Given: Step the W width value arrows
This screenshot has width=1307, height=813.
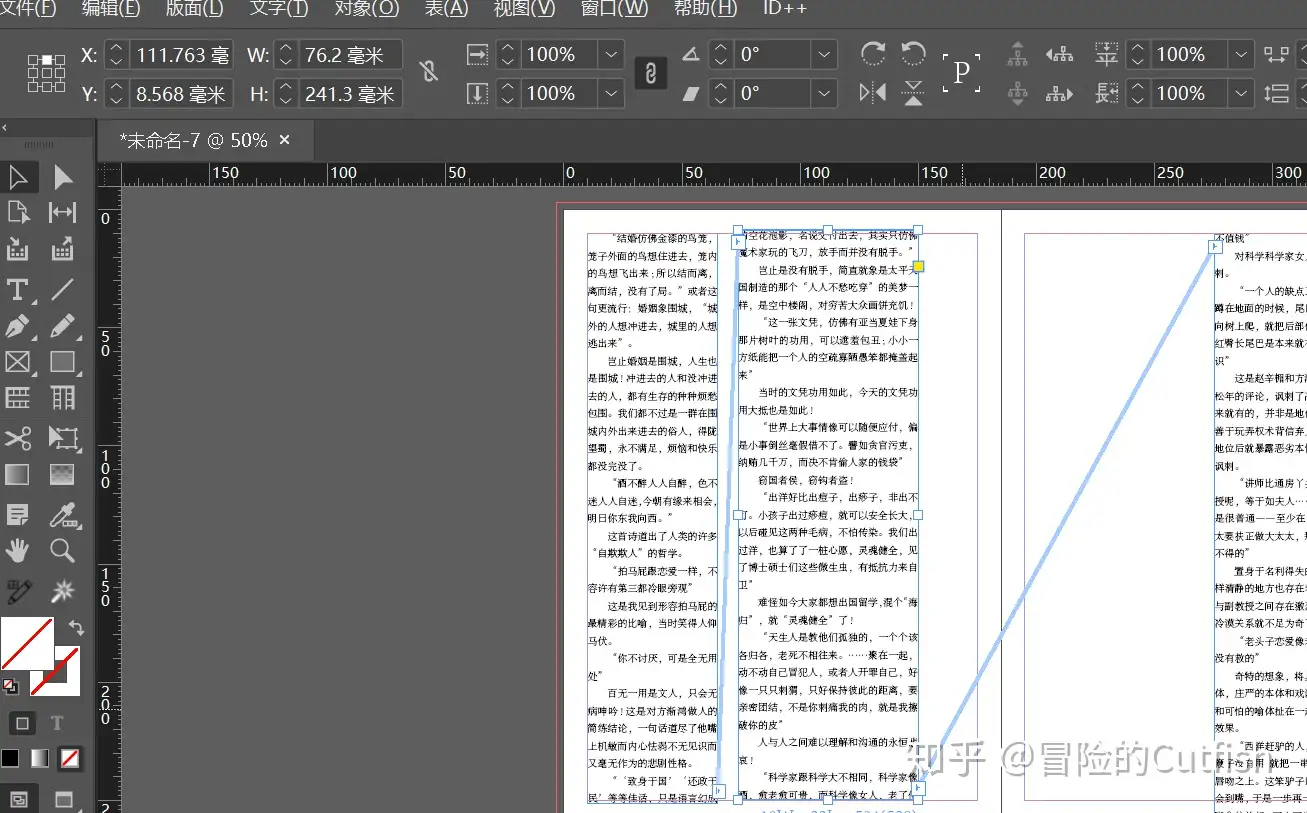Looking at the screenshot, I should coord(286,54).
